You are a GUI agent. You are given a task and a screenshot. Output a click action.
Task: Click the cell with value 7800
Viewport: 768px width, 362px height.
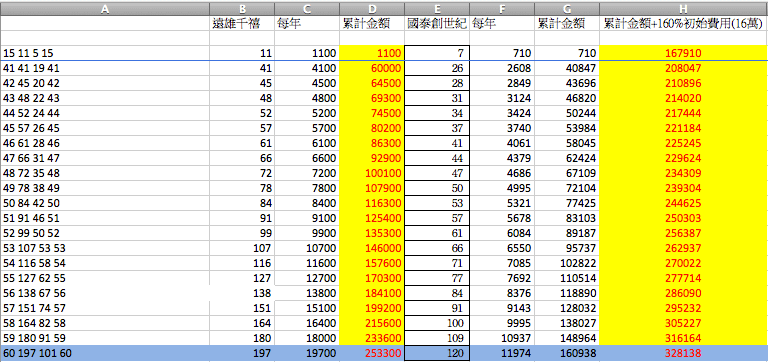pyautogui.click(x=307, y=188)
